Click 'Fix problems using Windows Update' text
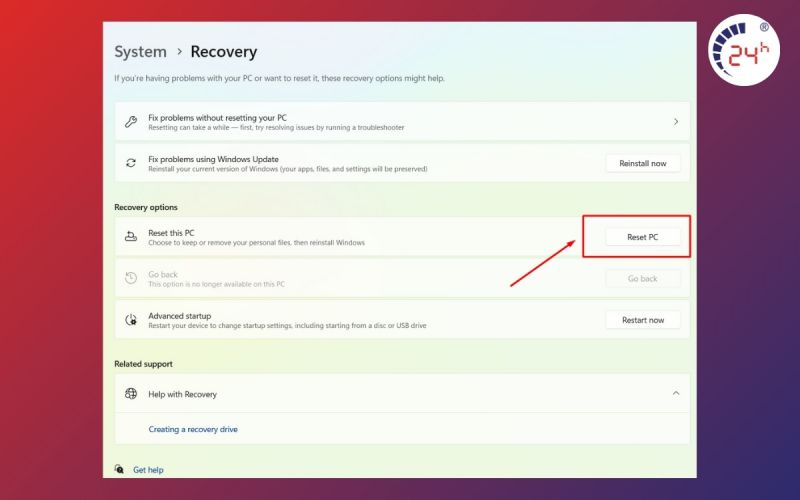 pos(213,159)
